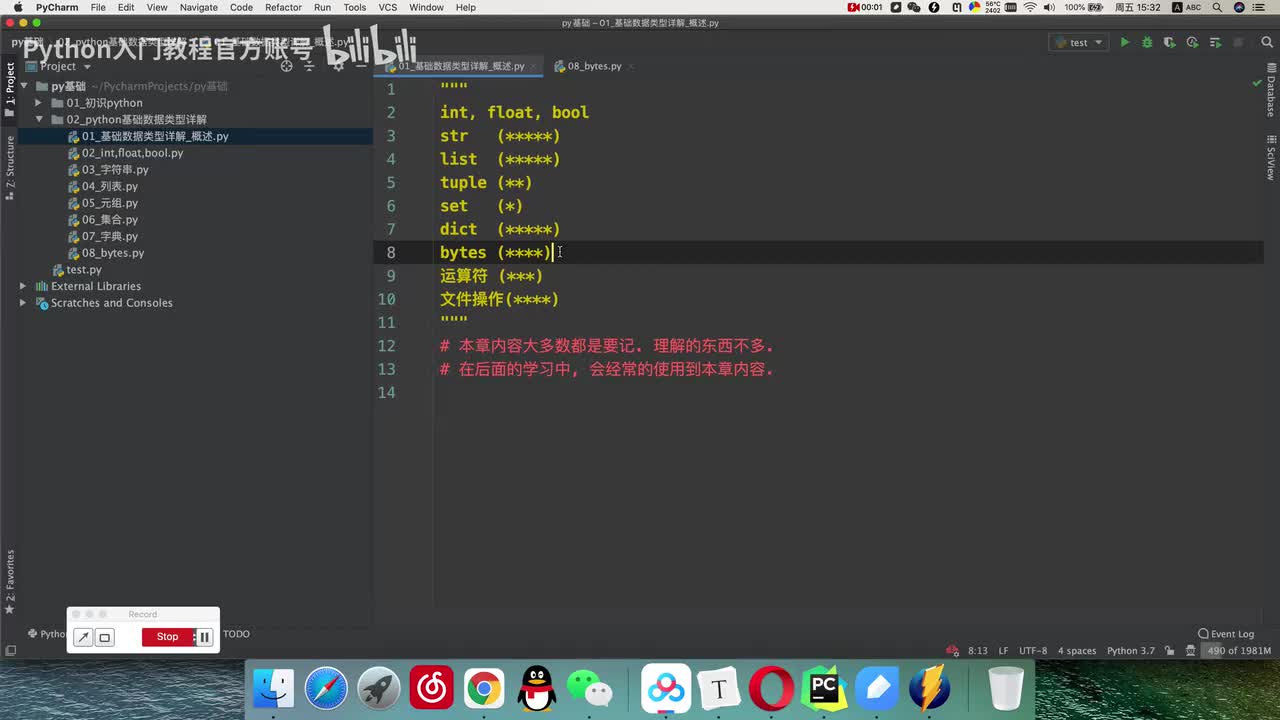This screenshot has width=1280, height=720.
Task: Open the File menu
Action: [x=98, y=7]
